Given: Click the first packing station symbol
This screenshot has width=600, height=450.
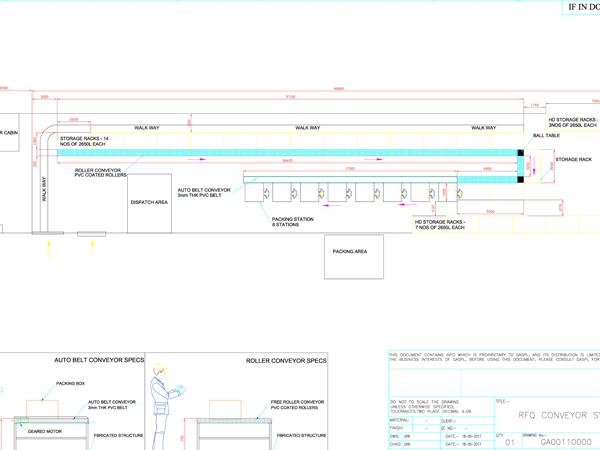Looking at the screenshot, I should 270,192.
